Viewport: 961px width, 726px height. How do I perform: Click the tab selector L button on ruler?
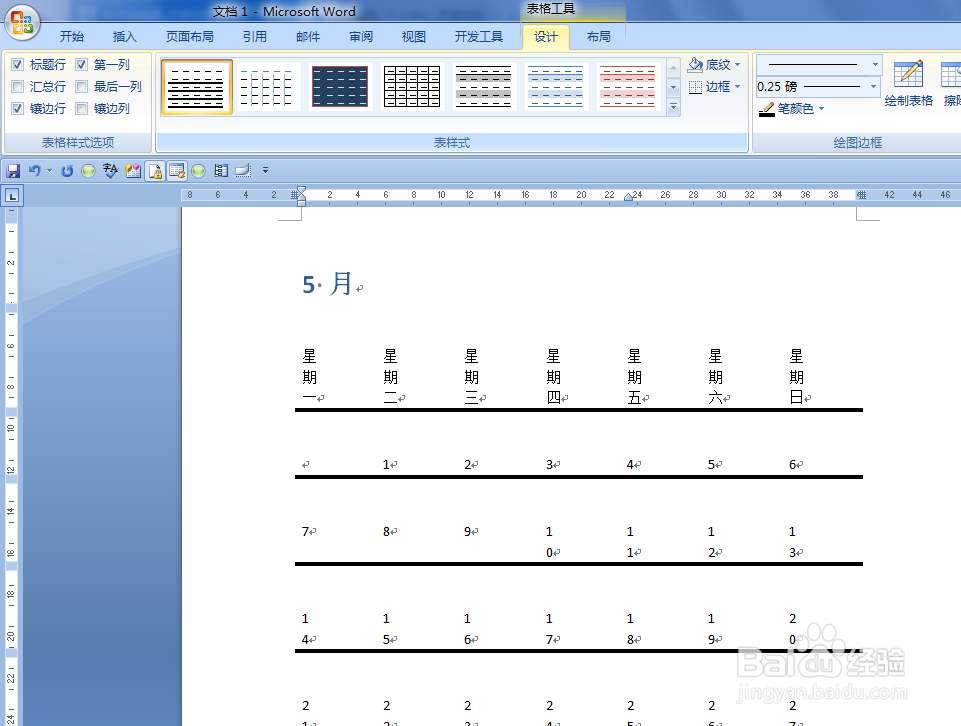click(x=12, y=196)
